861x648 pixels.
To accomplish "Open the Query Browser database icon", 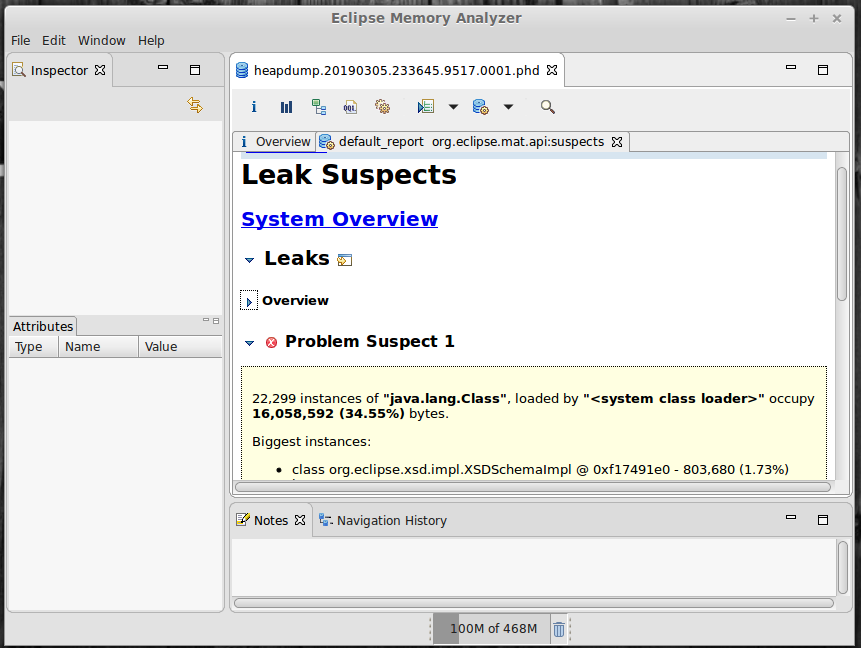I will coord(480,107).
